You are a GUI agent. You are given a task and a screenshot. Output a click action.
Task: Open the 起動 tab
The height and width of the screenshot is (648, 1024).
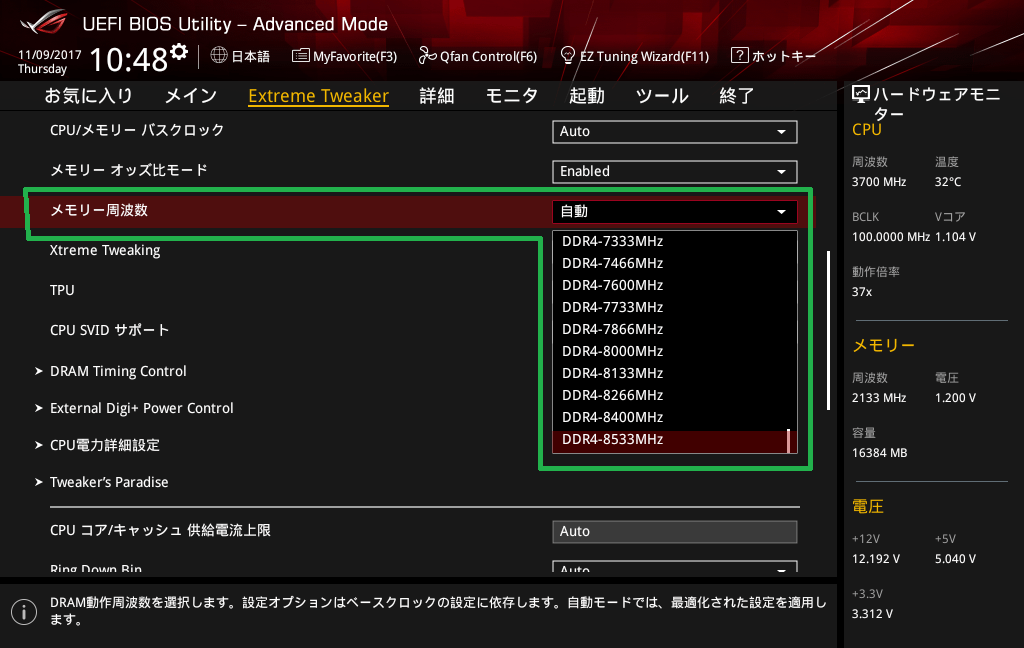(586, 96)
